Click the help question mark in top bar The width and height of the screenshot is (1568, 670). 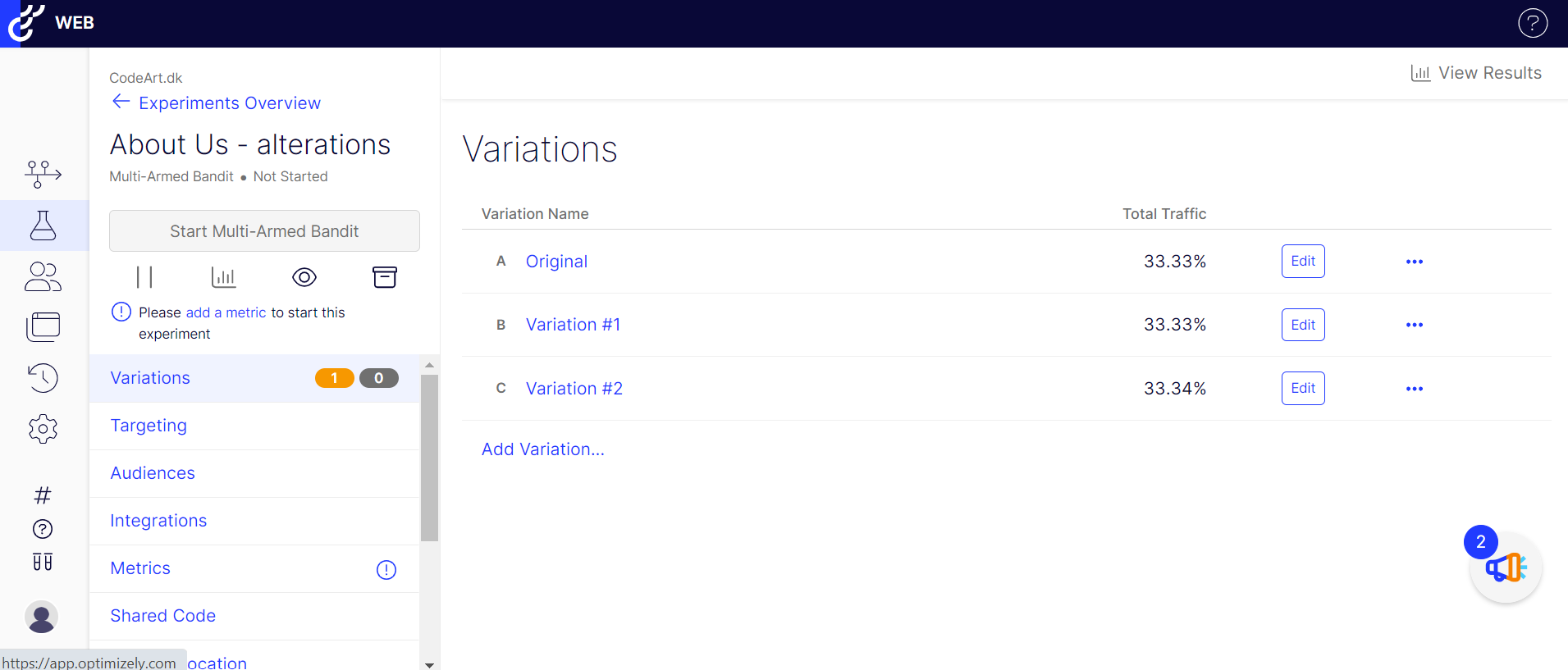tap(1533, 23)
